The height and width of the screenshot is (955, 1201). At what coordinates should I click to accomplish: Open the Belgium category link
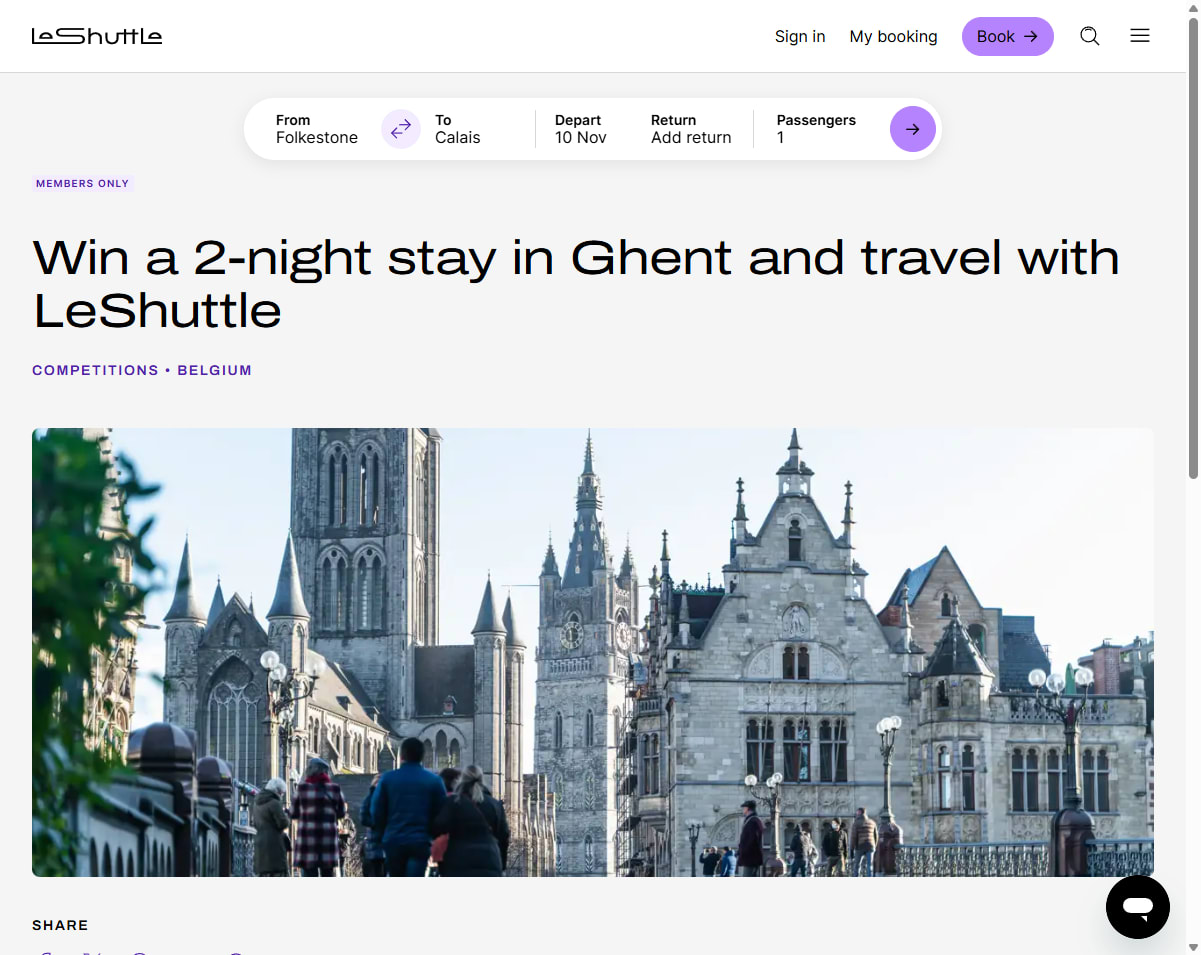[215, 370]
